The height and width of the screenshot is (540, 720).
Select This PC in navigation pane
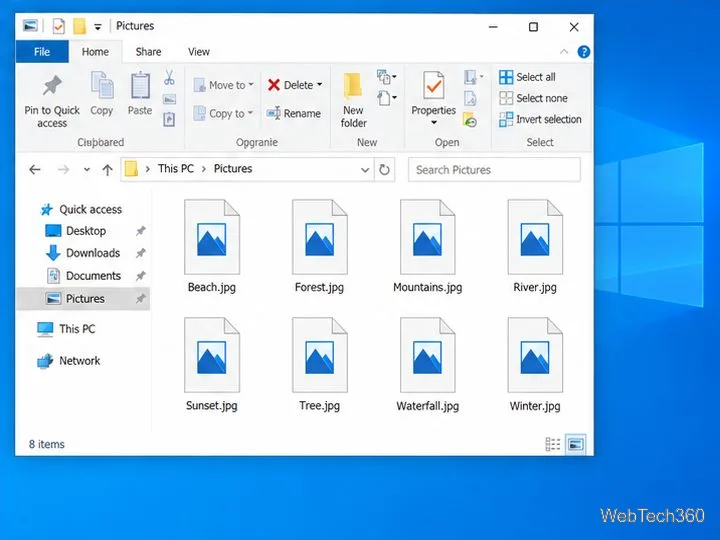[x=66, y=329]
